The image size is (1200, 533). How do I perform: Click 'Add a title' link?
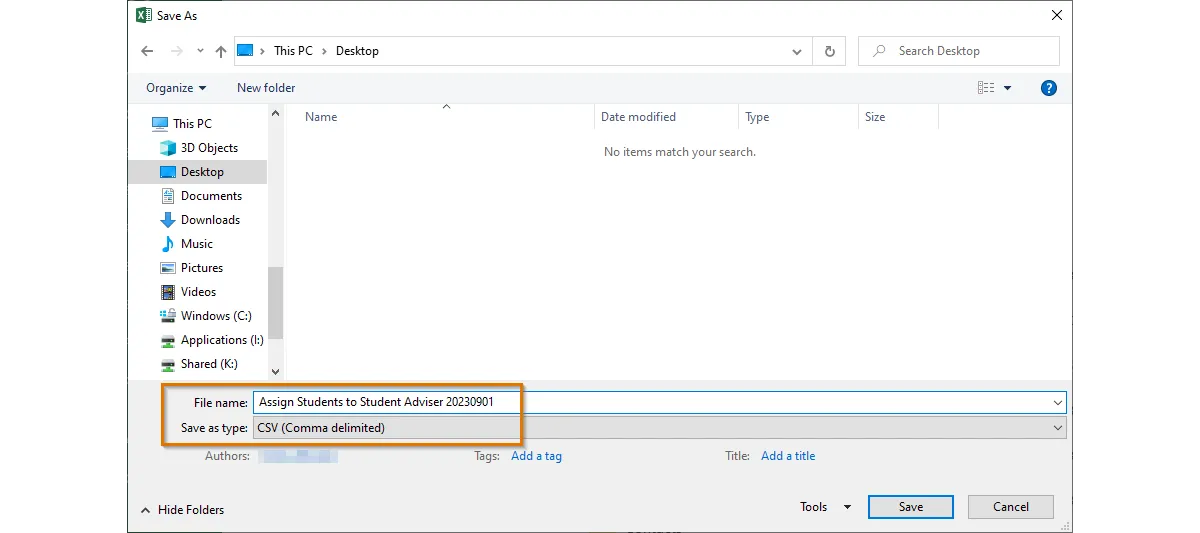coord(788,456)
